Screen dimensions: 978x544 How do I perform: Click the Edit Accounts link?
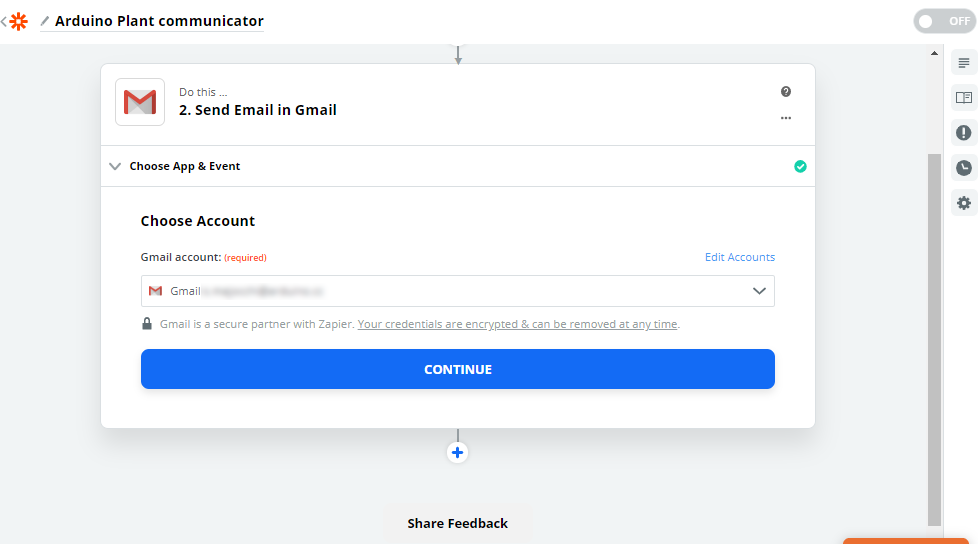(739, 257)
